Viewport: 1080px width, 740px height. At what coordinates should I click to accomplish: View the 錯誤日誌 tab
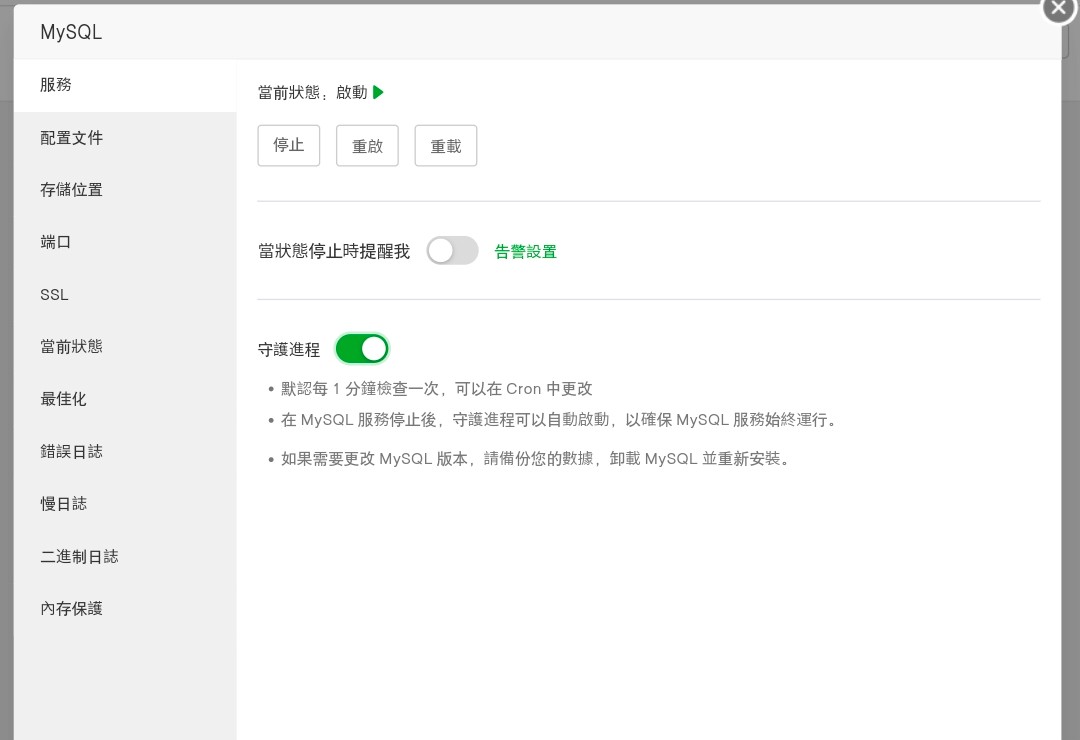click(125, 451)
